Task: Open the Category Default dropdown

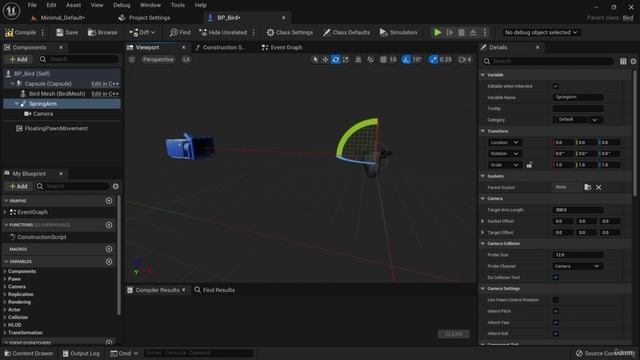Action: (x=578, y=120)
